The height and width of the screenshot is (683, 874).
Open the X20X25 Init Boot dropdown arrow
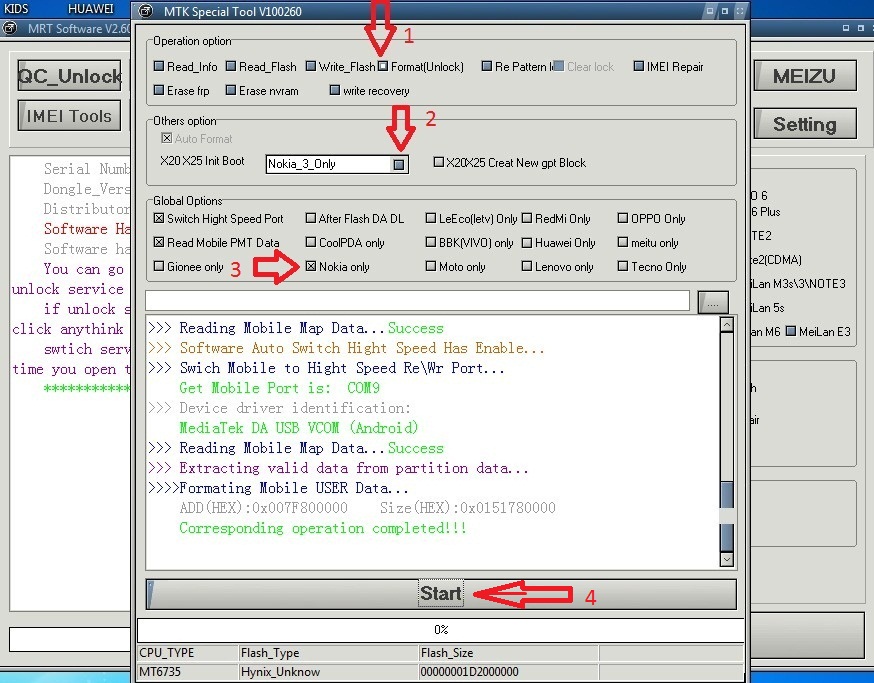(x=399, y=164)
